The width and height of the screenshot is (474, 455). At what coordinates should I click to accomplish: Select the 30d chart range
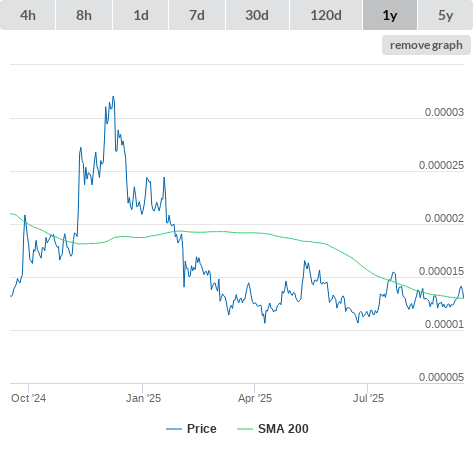pyautogui.click(x=257, y=15)
